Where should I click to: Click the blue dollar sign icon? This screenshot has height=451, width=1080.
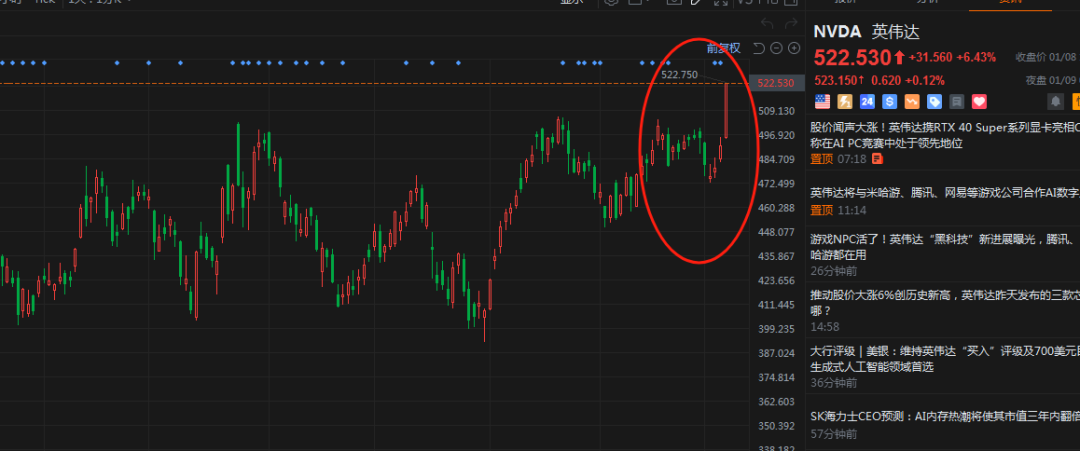click(889, 102)
